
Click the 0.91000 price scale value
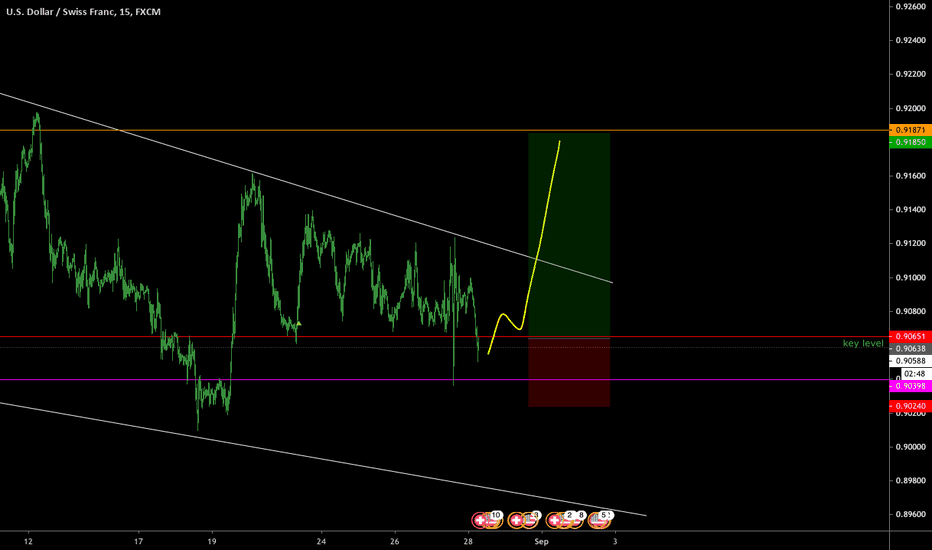coord(911,277)
